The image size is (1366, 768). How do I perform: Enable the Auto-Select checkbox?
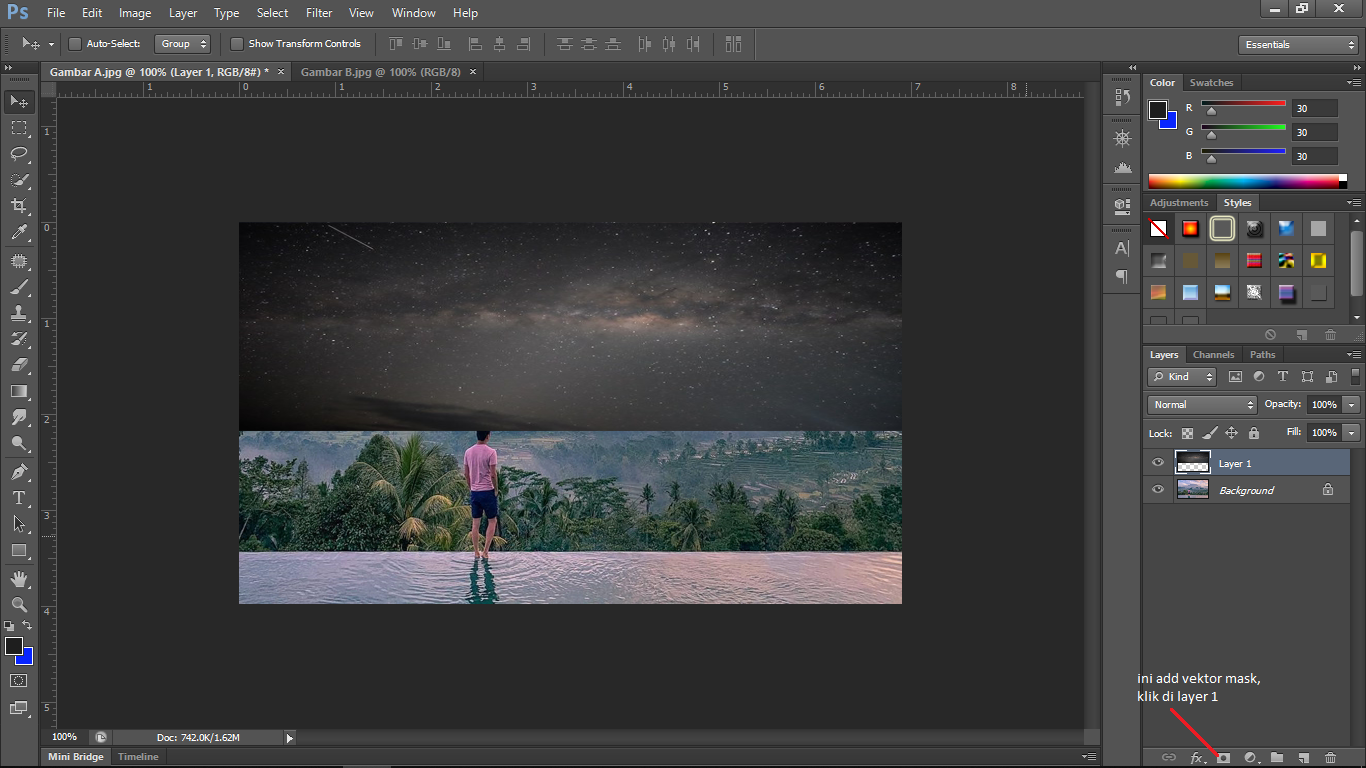click(75, 44)
